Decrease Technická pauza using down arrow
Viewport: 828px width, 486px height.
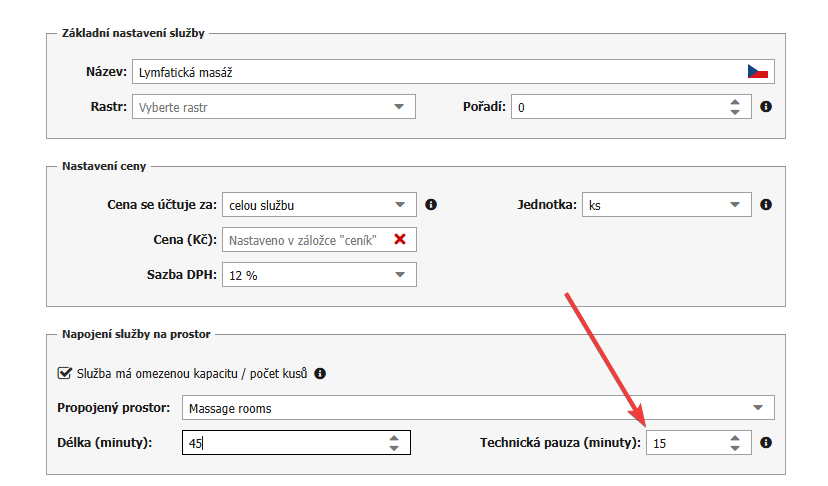735,448
